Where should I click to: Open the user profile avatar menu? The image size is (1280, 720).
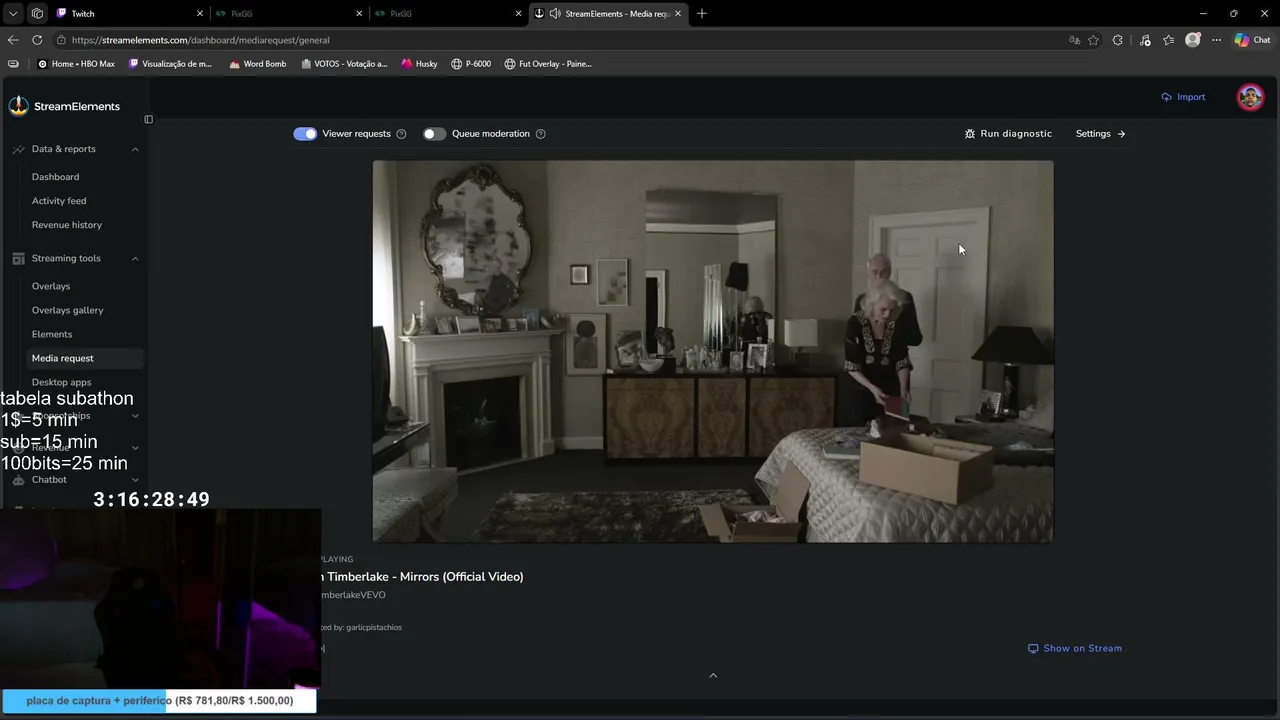click(1250, 97)
